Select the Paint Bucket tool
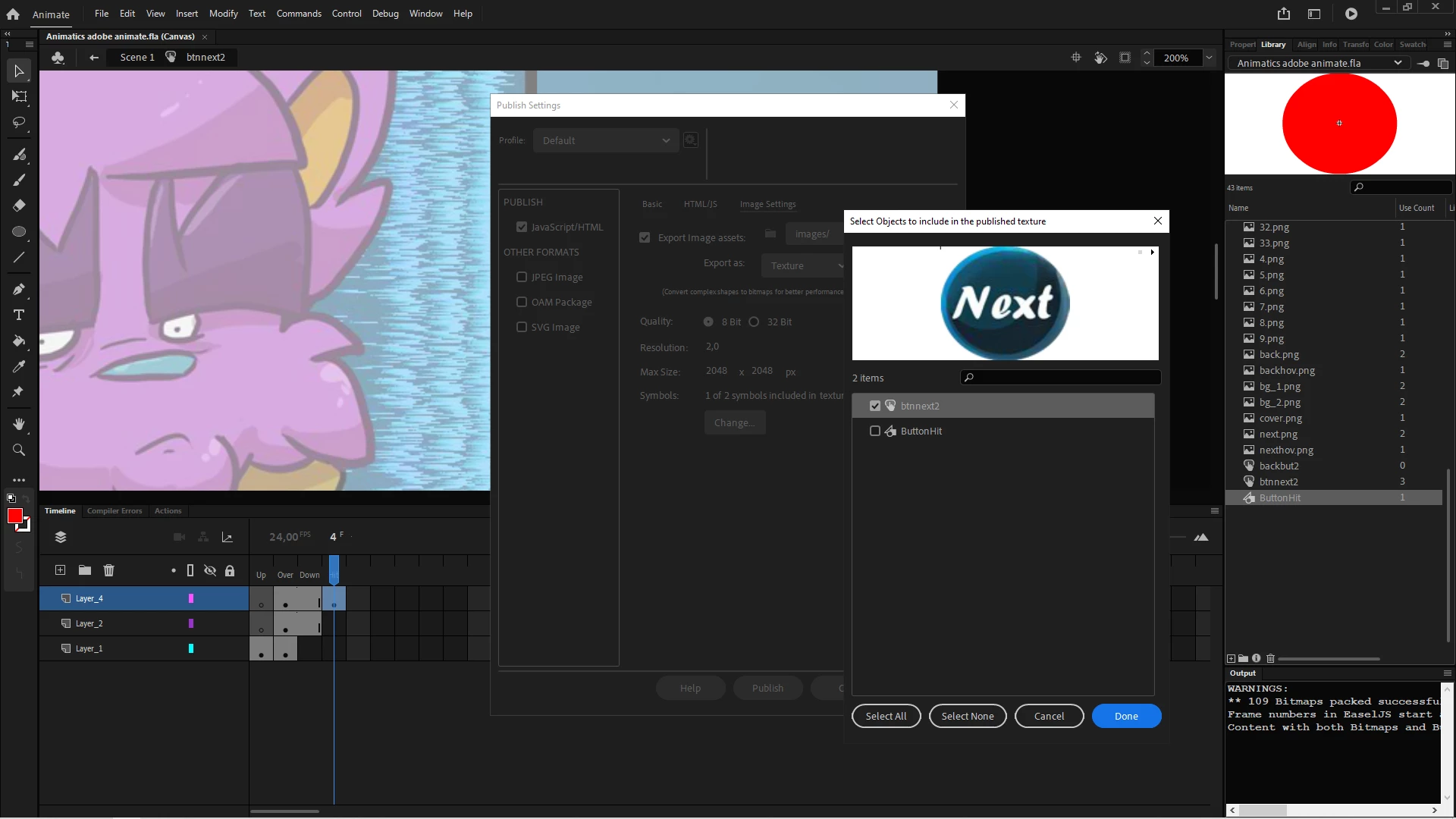 tap(19, 340)
